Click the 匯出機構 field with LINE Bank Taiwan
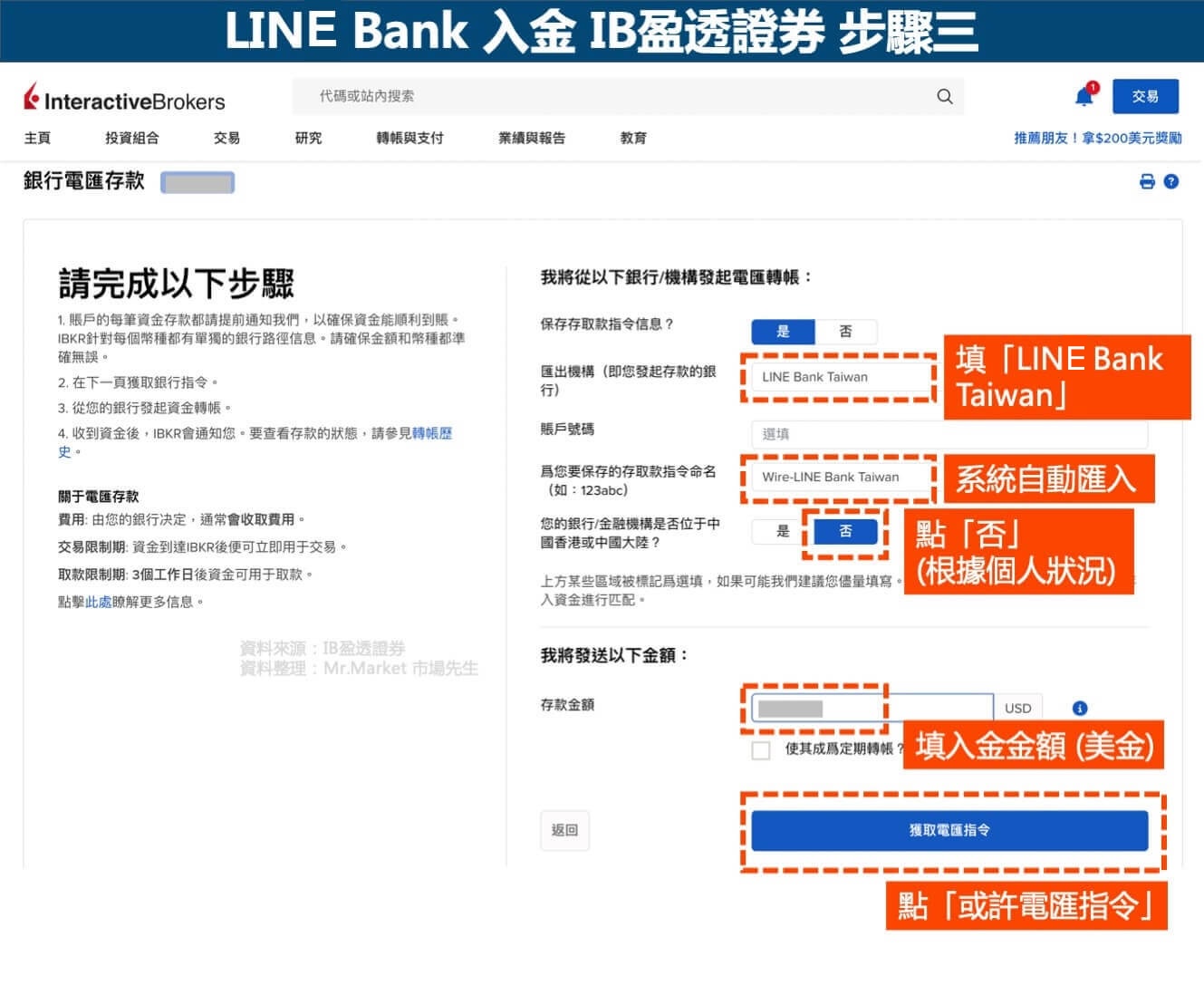Image resolution: width=1204 pixels, height=995 pixels. (x=843, y=377)
